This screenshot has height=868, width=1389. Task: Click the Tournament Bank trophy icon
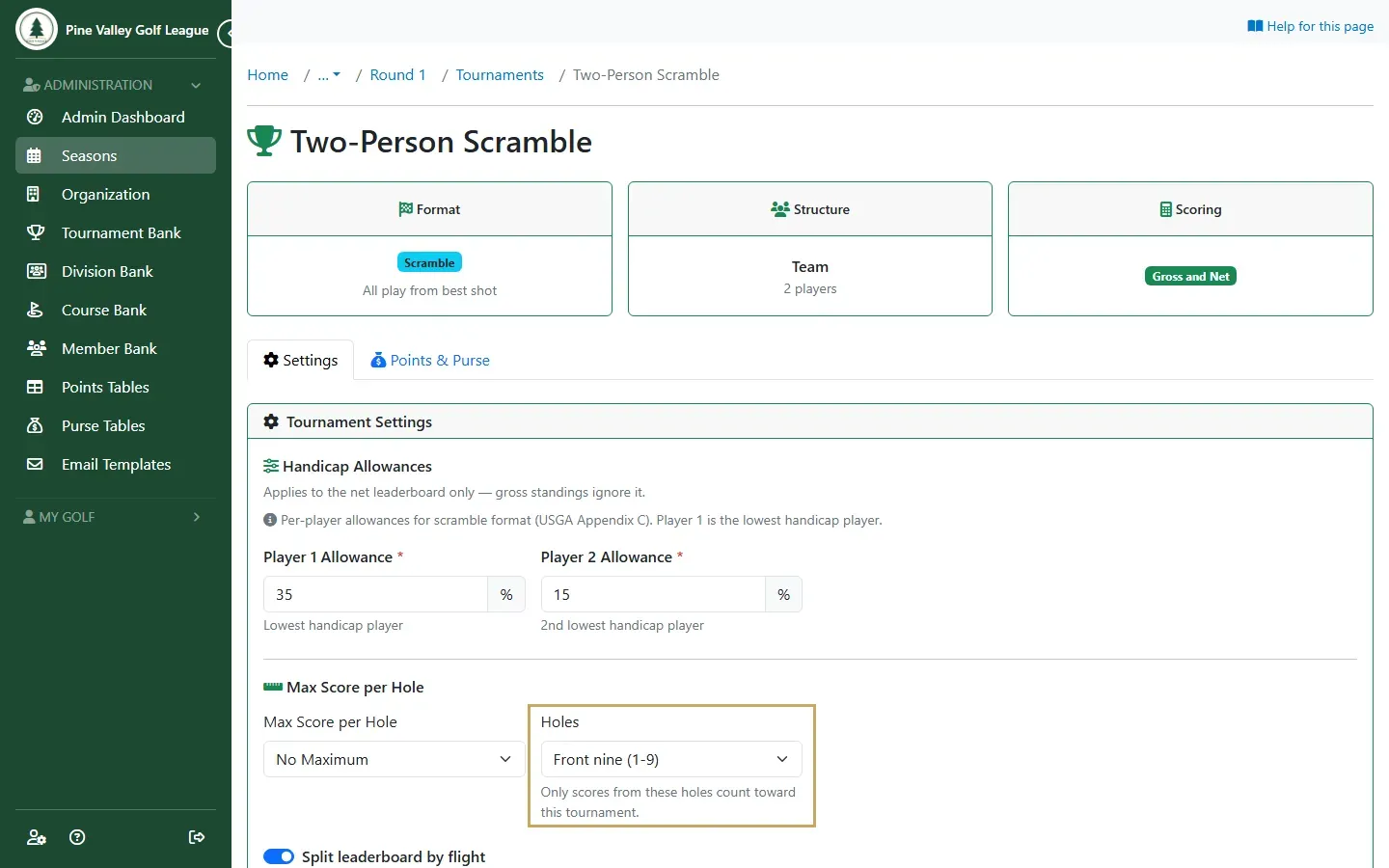(35, 232)
